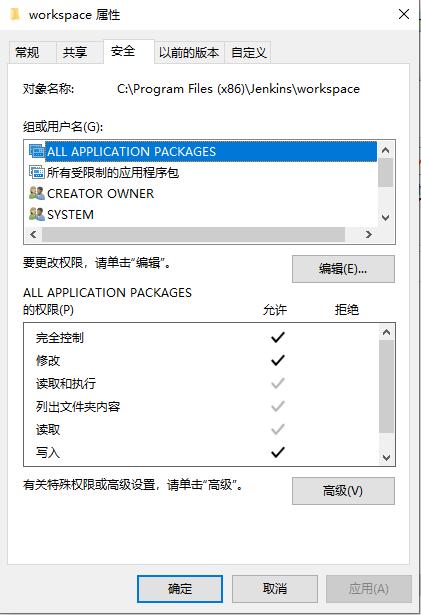Click the workspace folder icon in title bar

click(15, 15)
